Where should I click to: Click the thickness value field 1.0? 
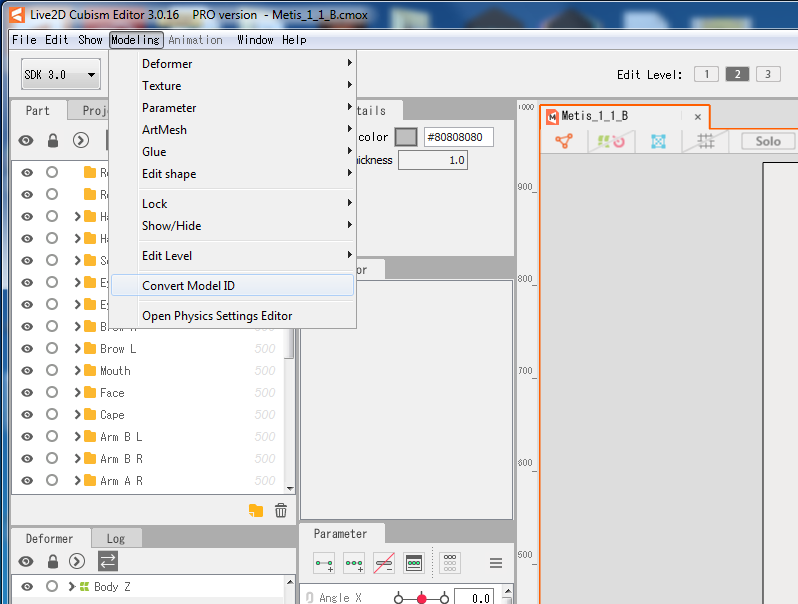pyautogui.click(x=433, y=160)
